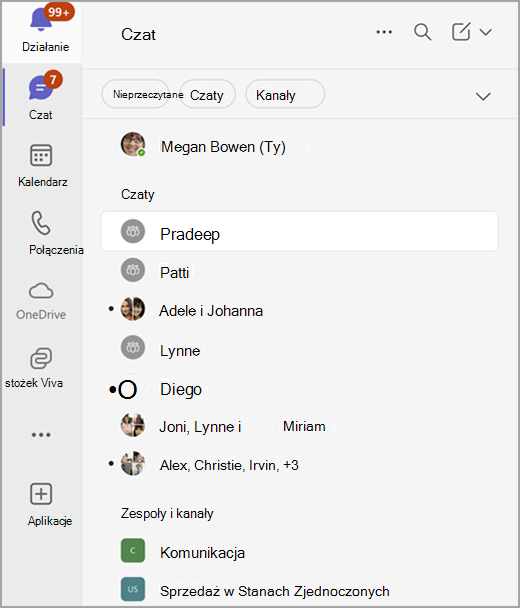
Task: Click the 99+ activity notification badge
Action: point(59,12)
